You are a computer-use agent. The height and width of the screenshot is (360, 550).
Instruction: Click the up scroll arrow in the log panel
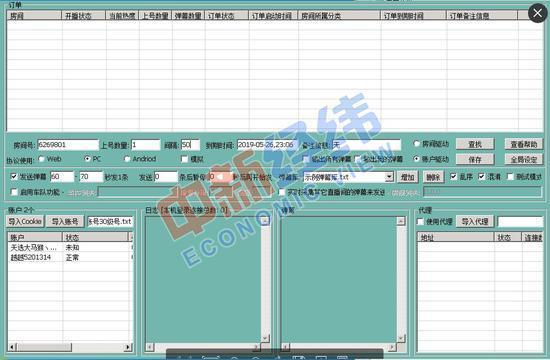pos(266,221)
